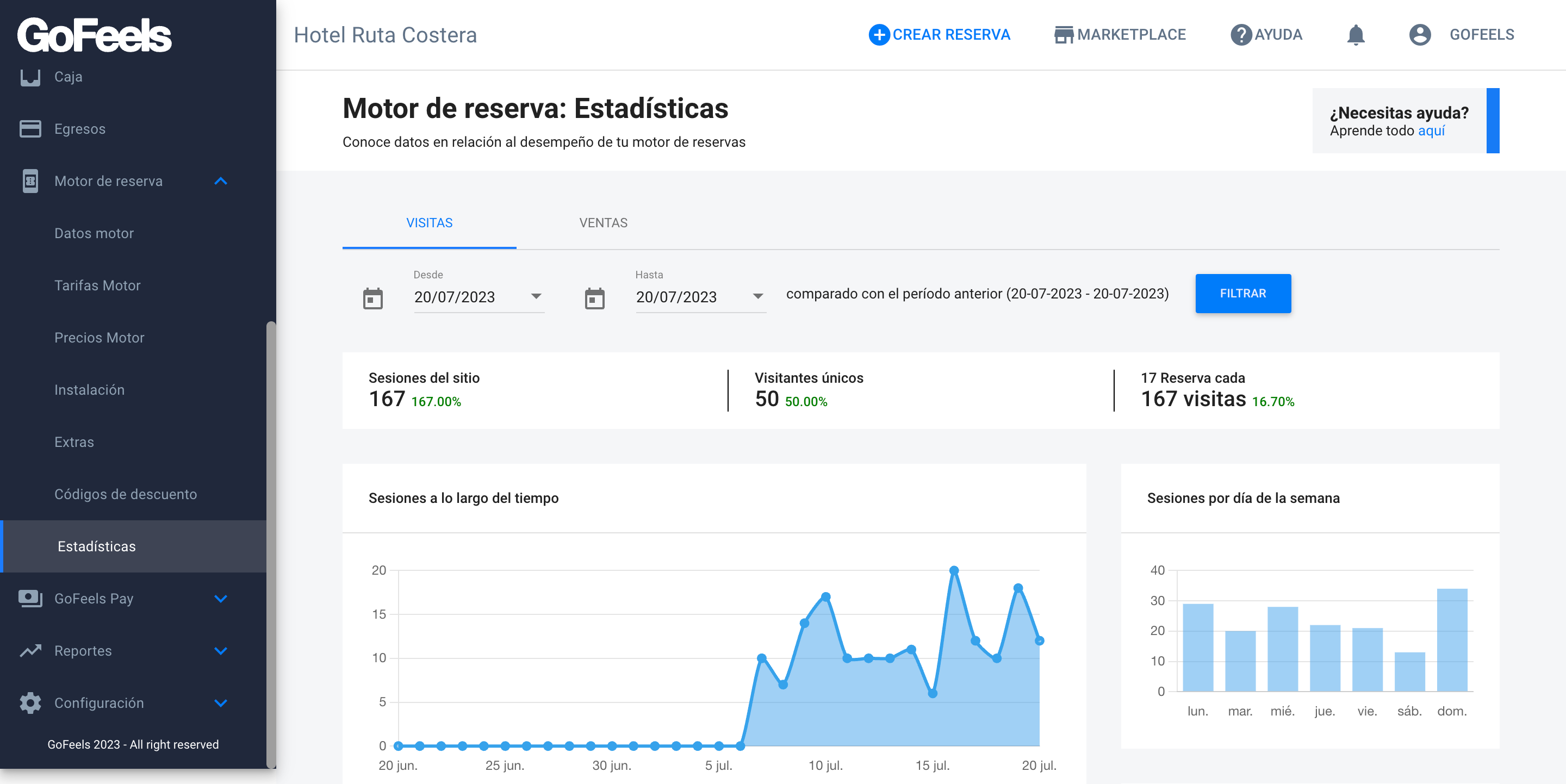Select the Visitas tab

(429, 223)
